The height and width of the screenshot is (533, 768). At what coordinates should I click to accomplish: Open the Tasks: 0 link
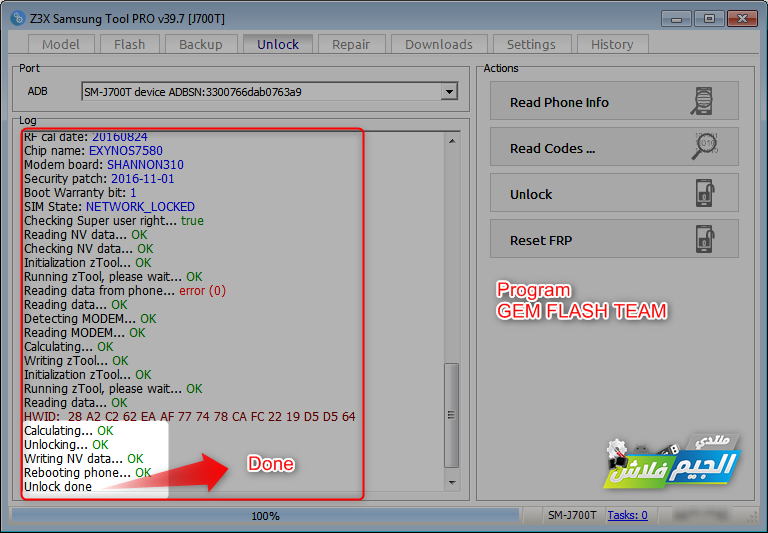[627, 515]
